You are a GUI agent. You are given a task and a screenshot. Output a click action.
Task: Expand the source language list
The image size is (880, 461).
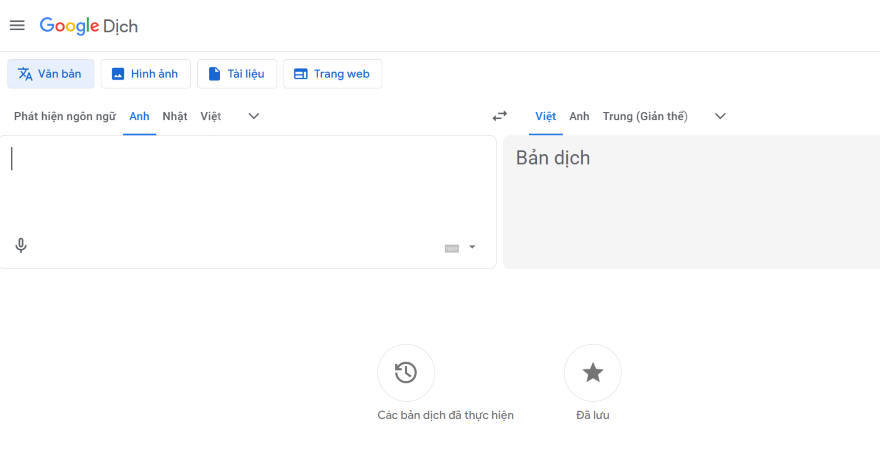click(254, 116)
